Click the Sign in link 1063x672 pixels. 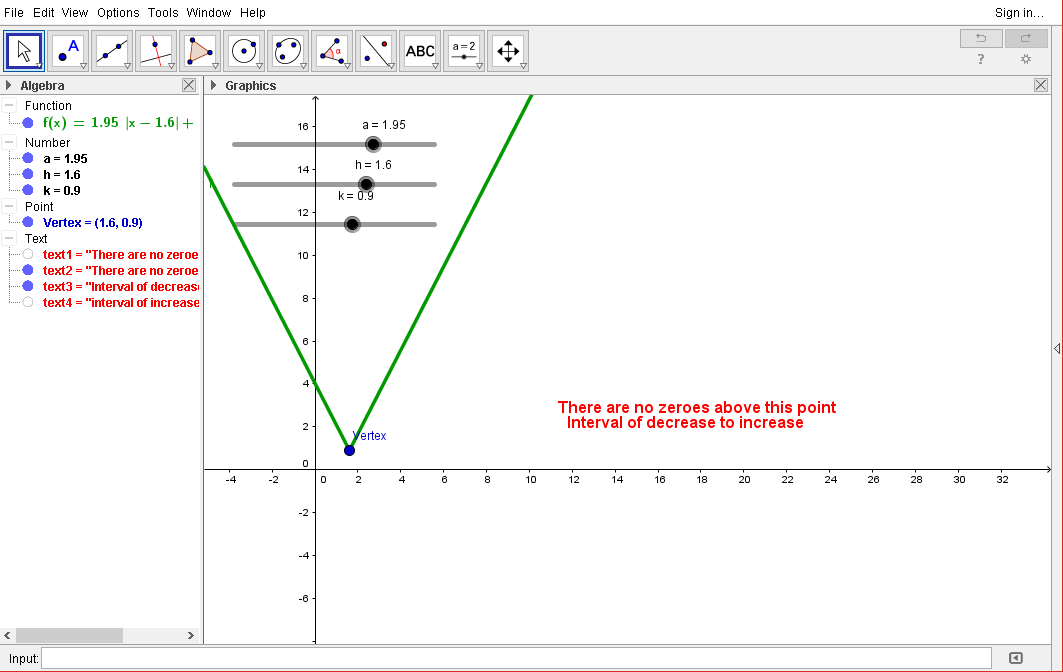point(1019,12)
